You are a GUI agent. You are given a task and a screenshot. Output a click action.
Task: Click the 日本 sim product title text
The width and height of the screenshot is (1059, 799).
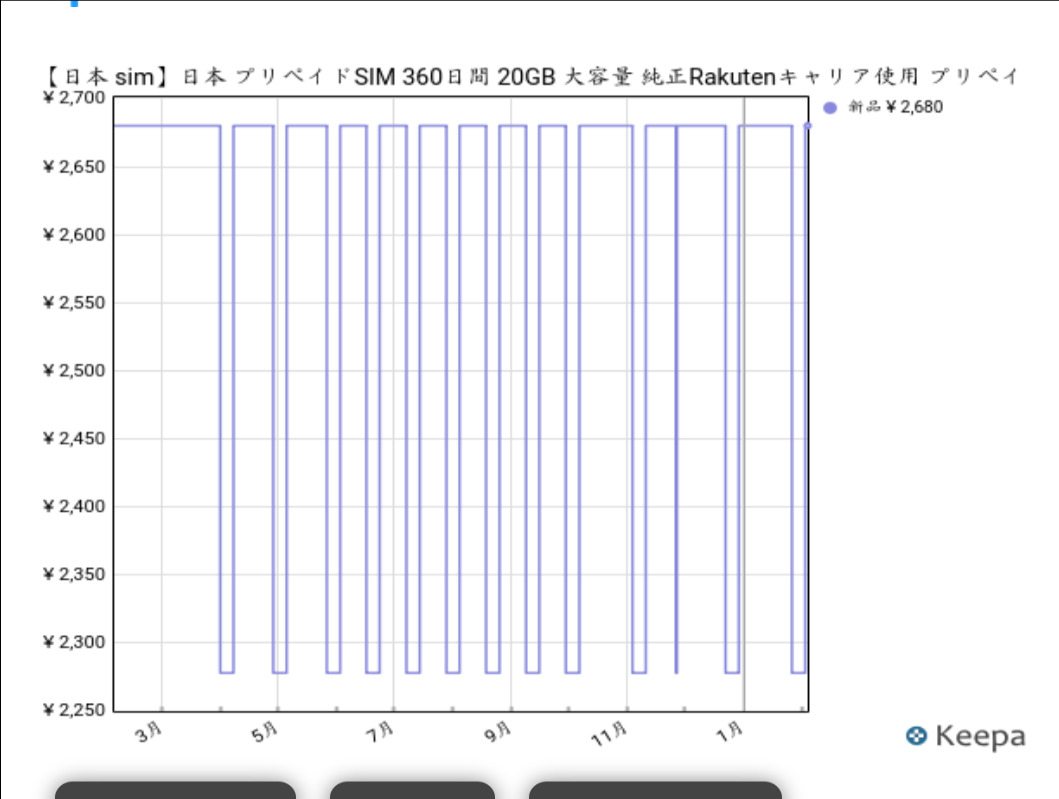531,78
